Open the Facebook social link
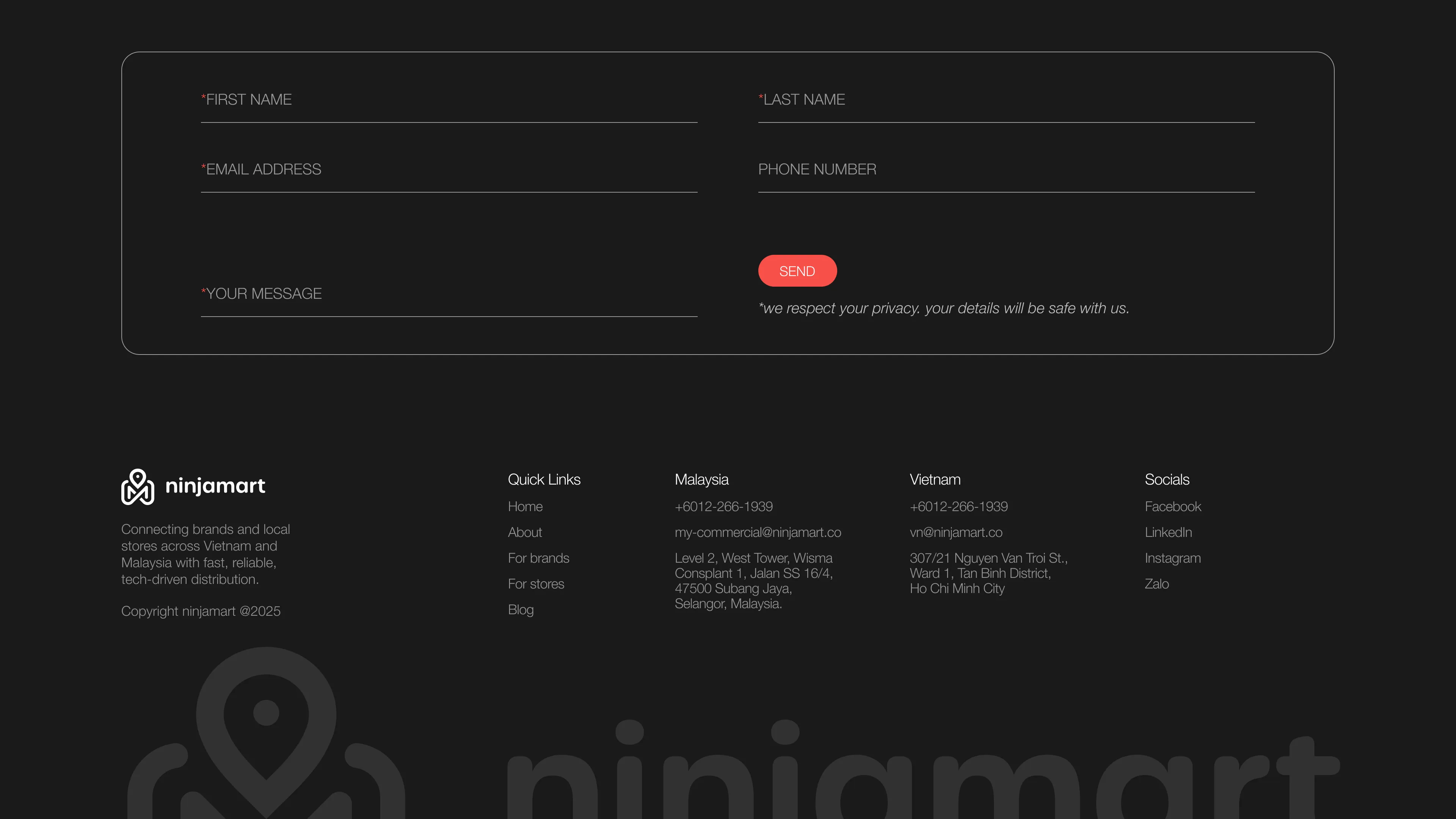The image size is (1456, 819). click(1173, 507)
